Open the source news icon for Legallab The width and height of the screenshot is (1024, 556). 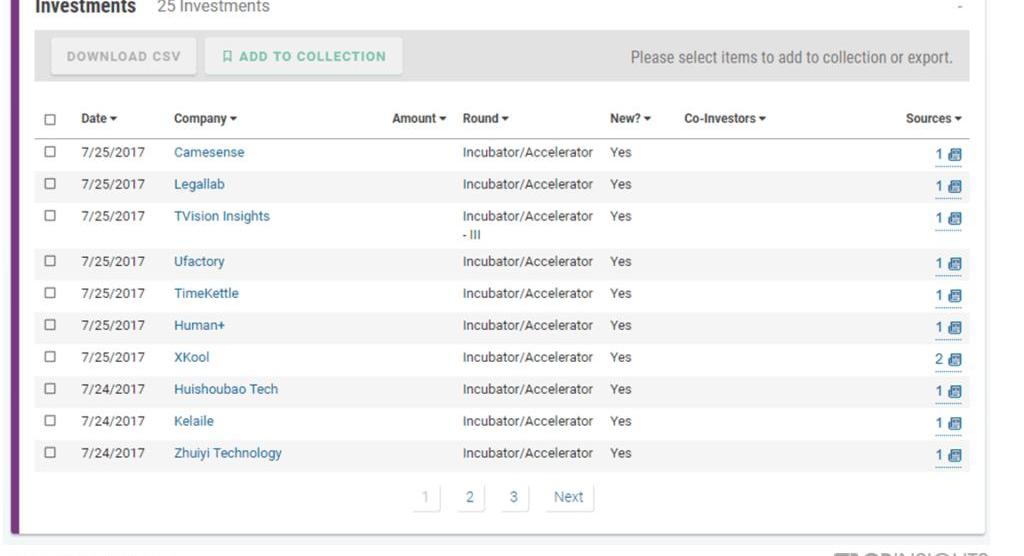954,187
